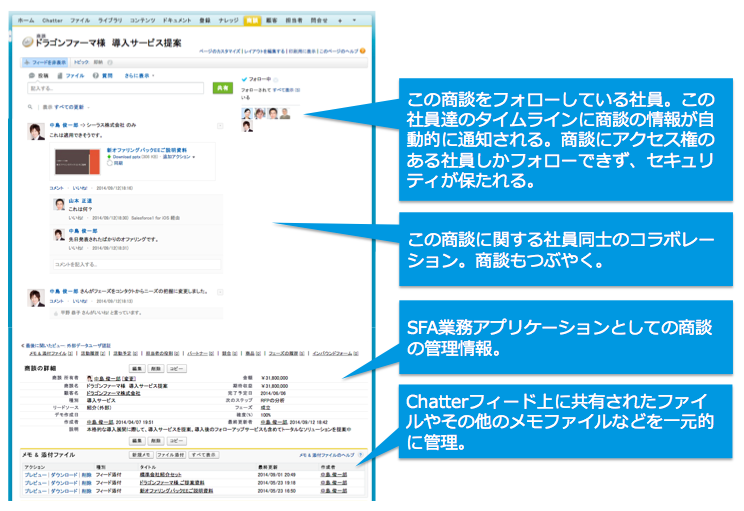Click the 新規メモ button
Viewport: 744px width, 511px height.
(141, 455)
